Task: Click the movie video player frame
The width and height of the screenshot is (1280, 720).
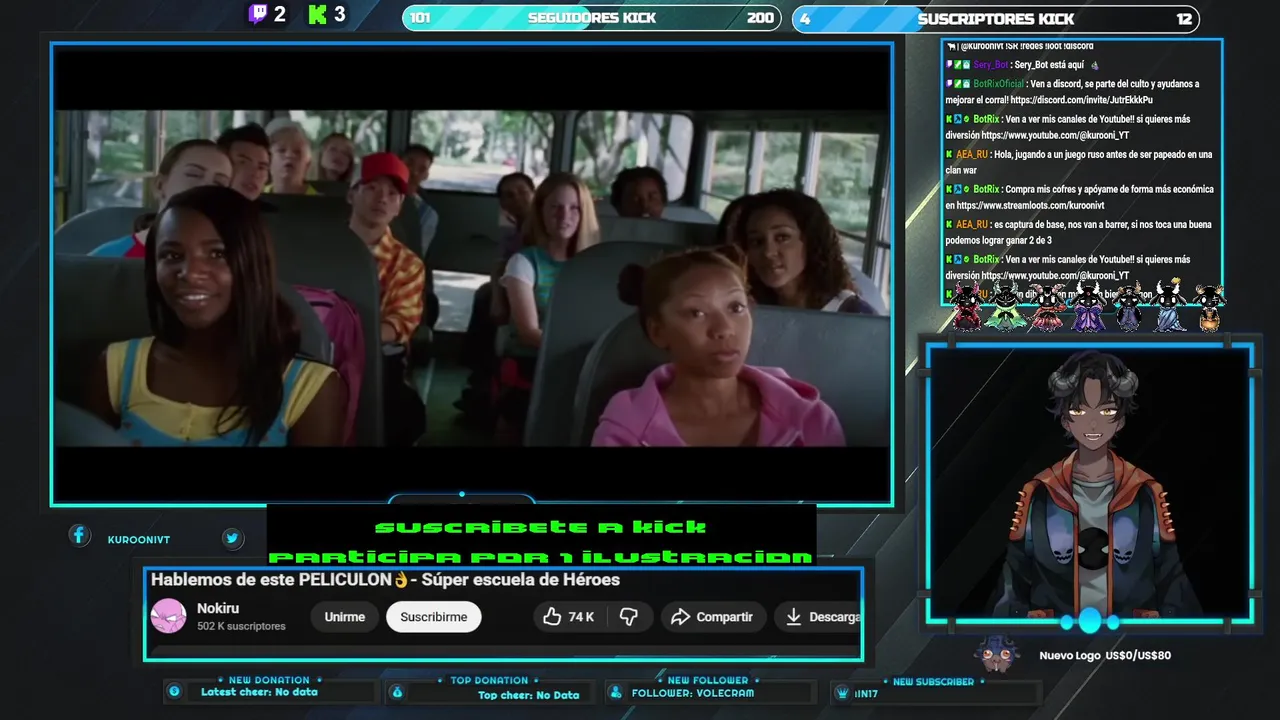Action: [x=472, y=274]
